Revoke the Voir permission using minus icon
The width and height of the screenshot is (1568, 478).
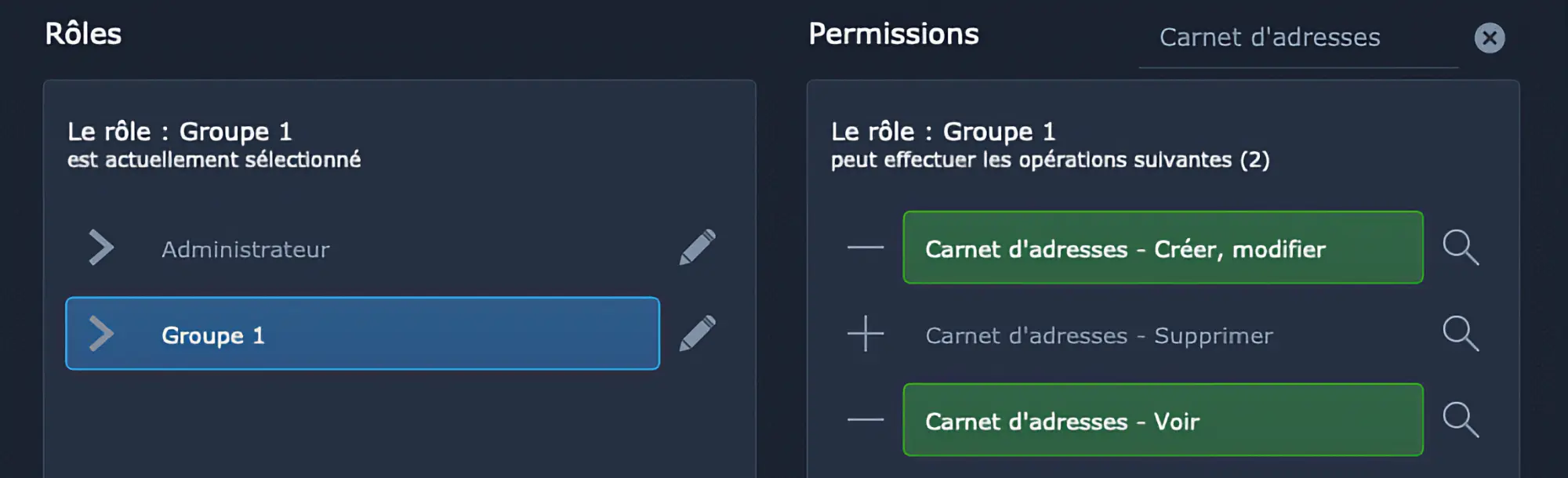[x=866, y=420]
